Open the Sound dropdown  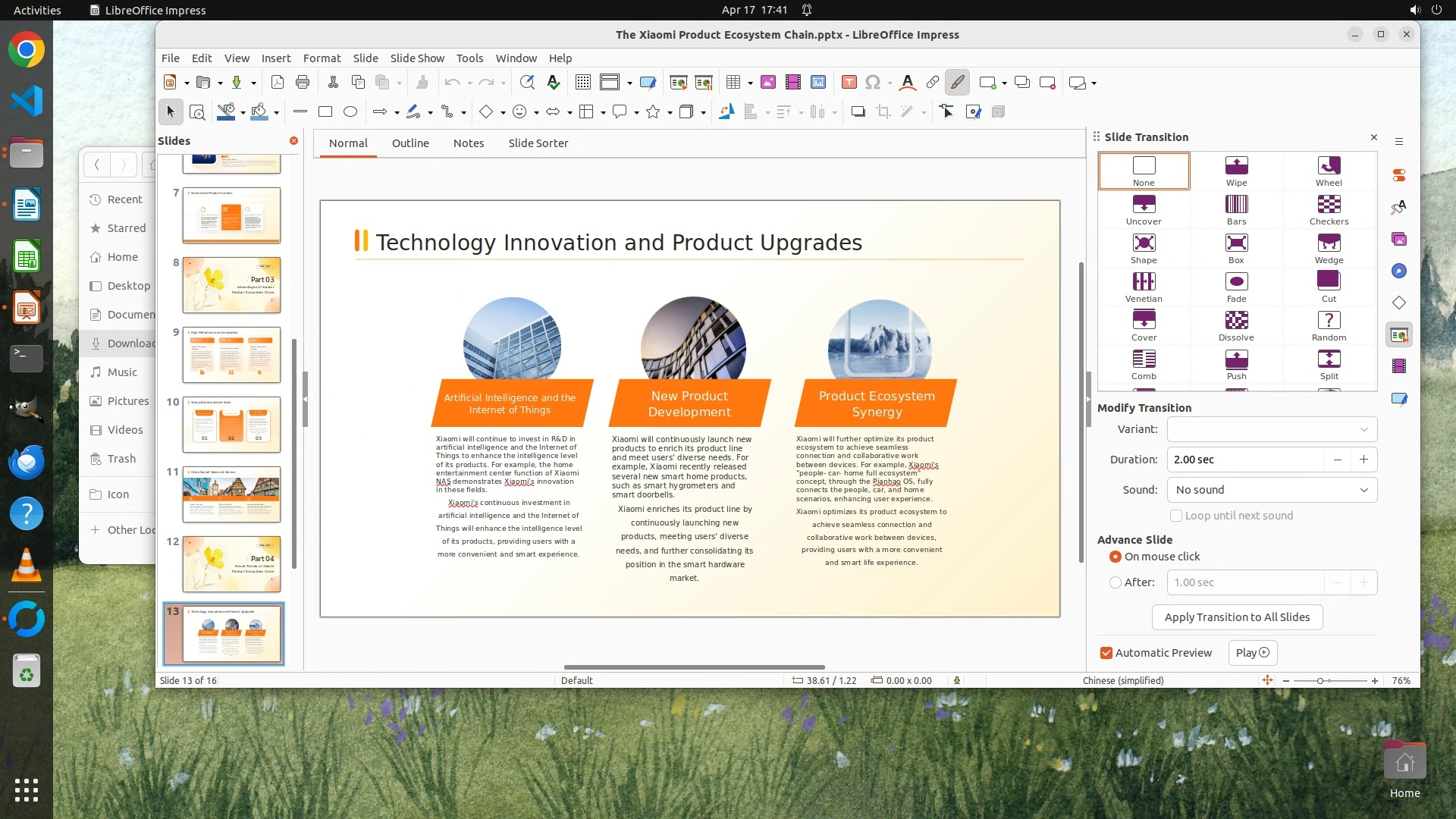1272,490
